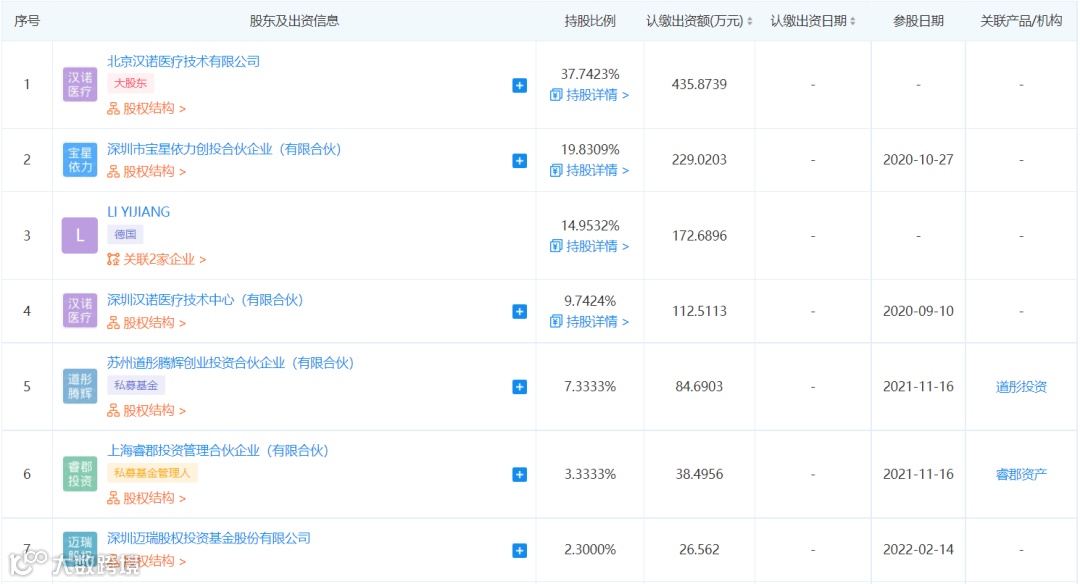Expand the plus icon for 苏州道彤腾辉创业投资合伙企业
Viewport: 1080px width, 584px height.
520,387
